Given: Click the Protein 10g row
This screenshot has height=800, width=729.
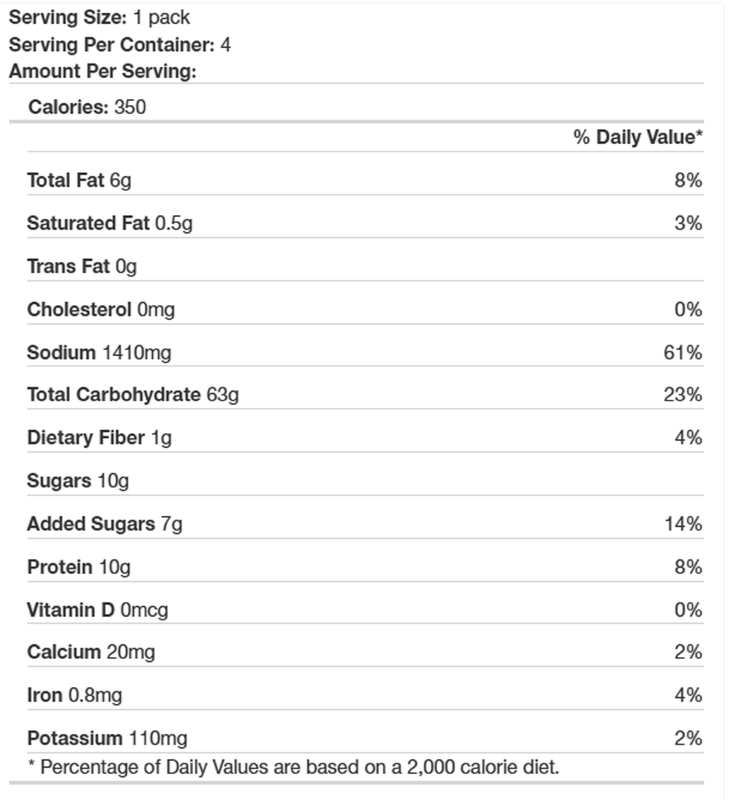Looking at the screenshot, I should 365,567.
